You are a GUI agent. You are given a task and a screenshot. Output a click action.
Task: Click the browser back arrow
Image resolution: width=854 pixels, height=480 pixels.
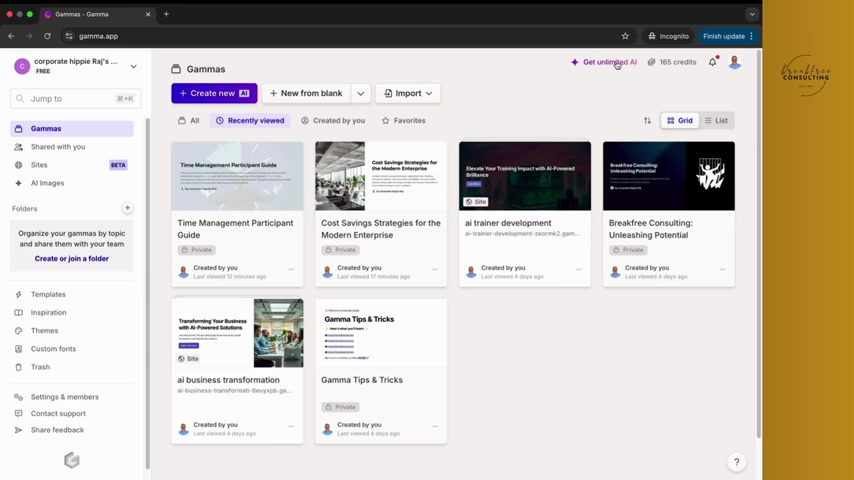(x=11, y=36)
